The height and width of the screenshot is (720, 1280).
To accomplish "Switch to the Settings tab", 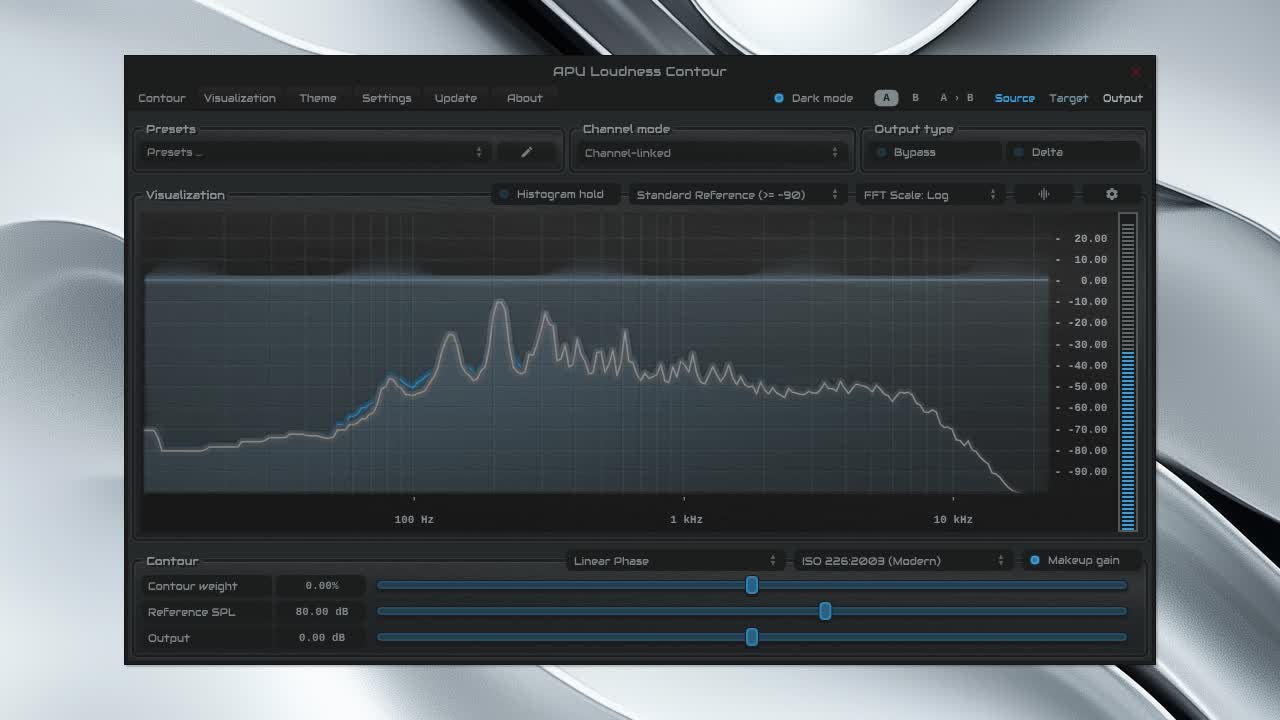I will click(386, 98).
